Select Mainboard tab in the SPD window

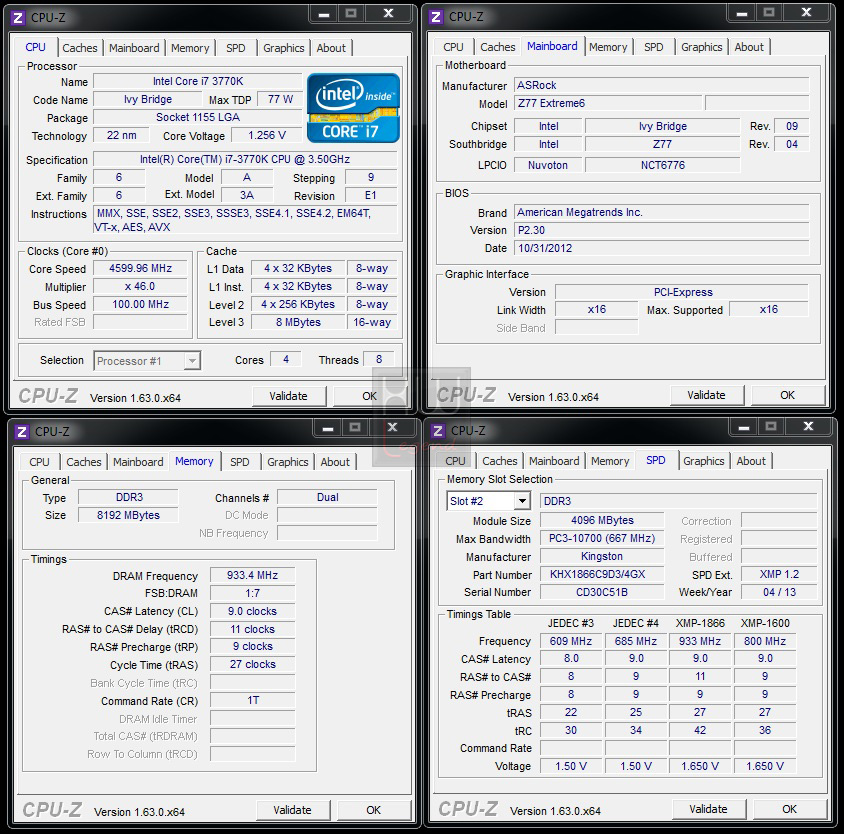tap(554, 461)
